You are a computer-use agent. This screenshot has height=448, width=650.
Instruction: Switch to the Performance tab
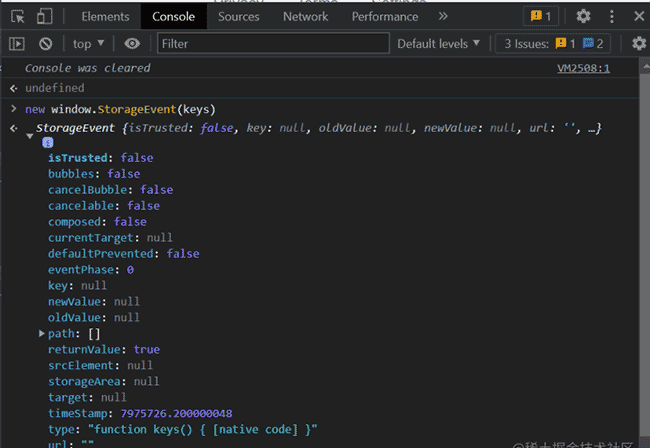pos(385,17)
